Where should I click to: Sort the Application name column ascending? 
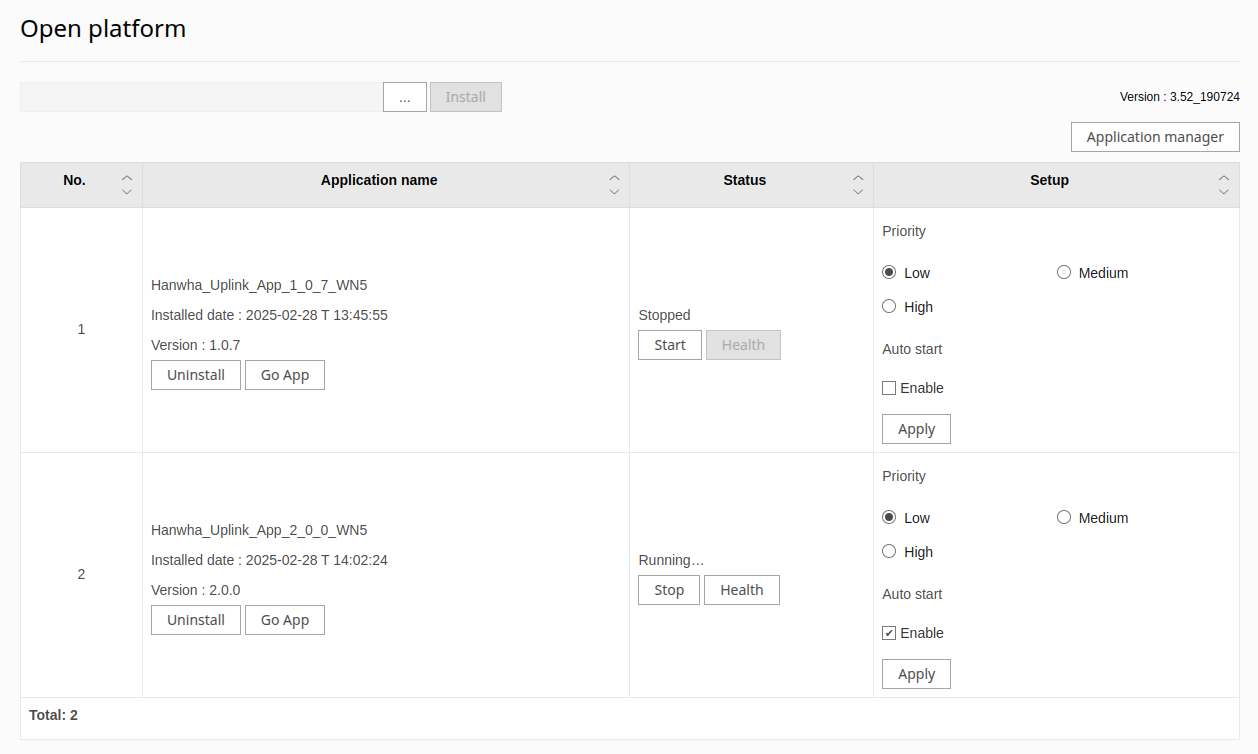tap(614, 175)
